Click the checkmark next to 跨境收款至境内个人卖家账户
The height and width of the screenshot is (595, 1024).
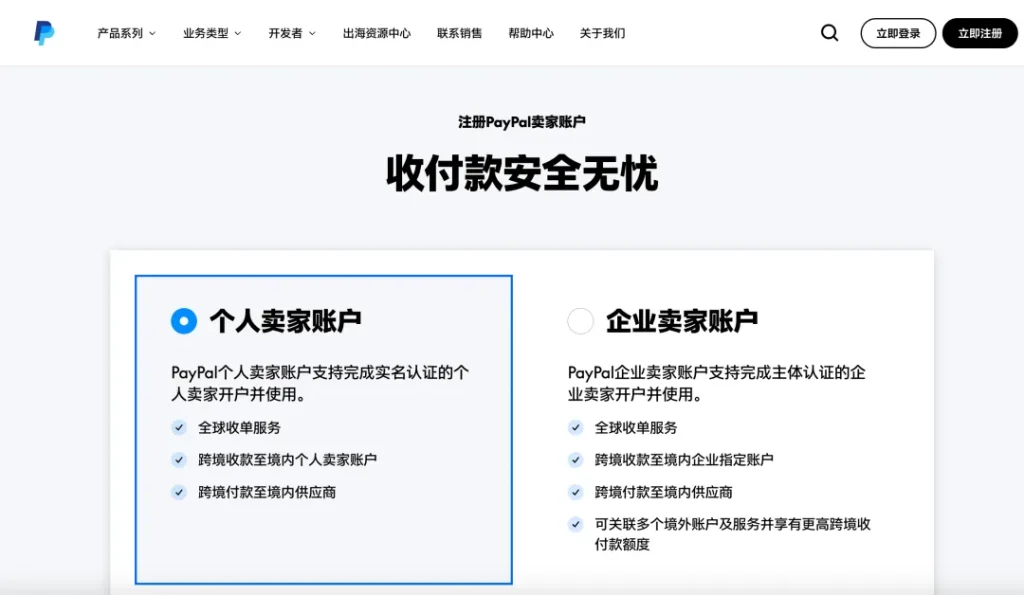(181, 458)
